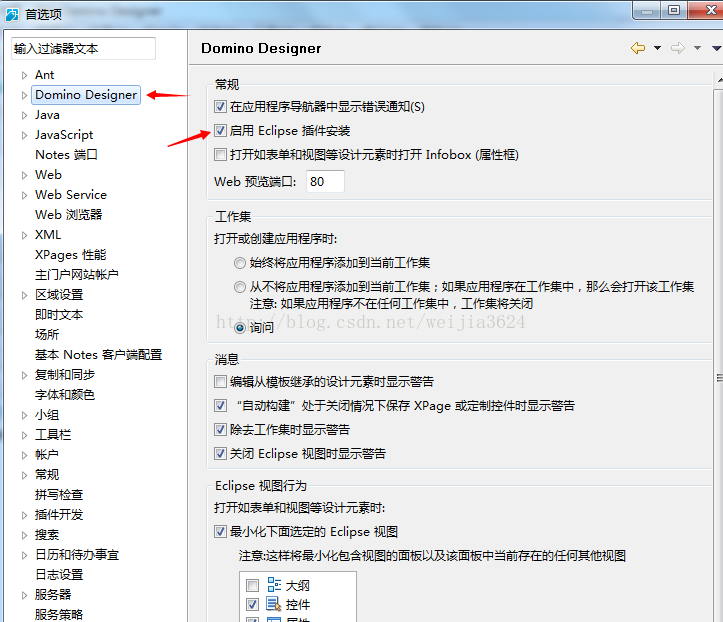Image resolution: width=723 pixels, height=622 pixels.
Task: Click the Web 预览端口 input field
Action: pyautogui.click(x=326, y=182)
